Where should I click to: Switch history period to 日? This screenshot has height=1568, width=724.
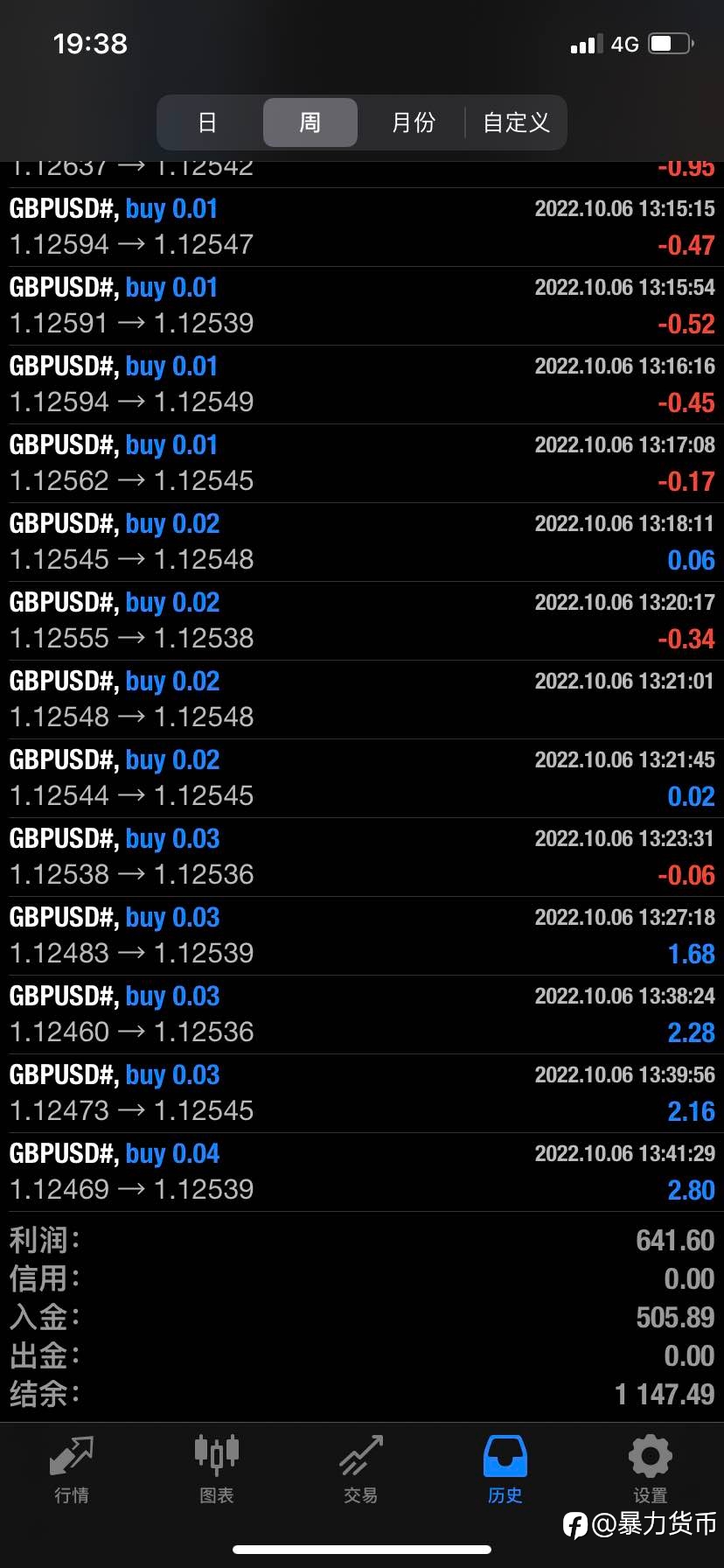coord(207,122)
